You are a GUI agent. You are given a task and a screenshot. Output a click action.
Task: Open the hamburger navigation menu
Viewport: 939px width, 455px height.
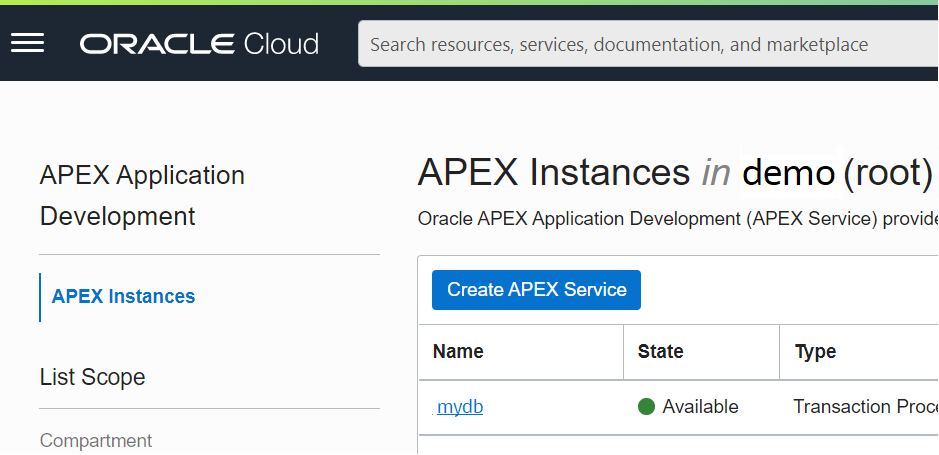pyautogui.click(x=27, y=43)
